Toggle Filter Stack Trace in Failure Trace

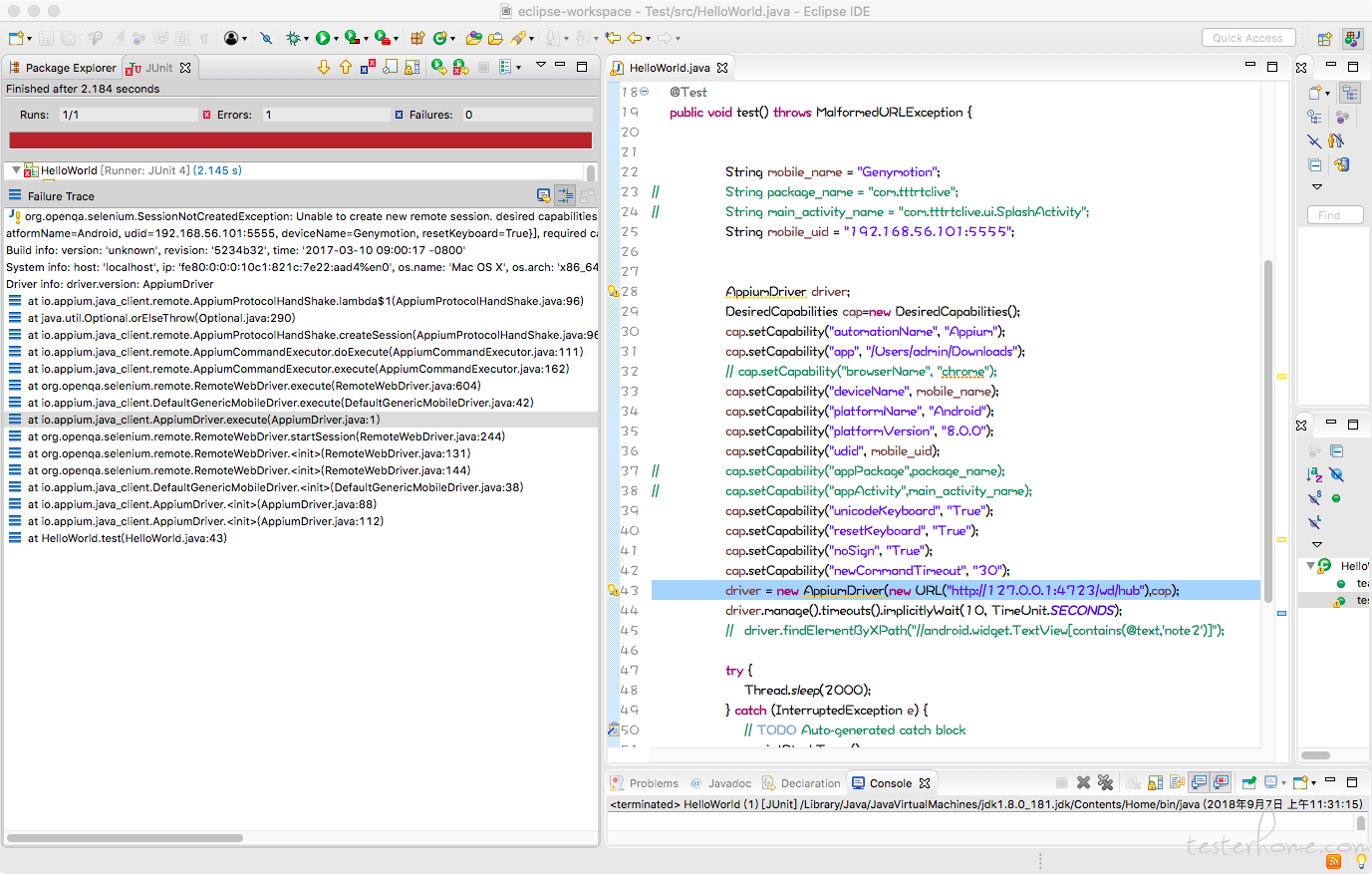565,195
